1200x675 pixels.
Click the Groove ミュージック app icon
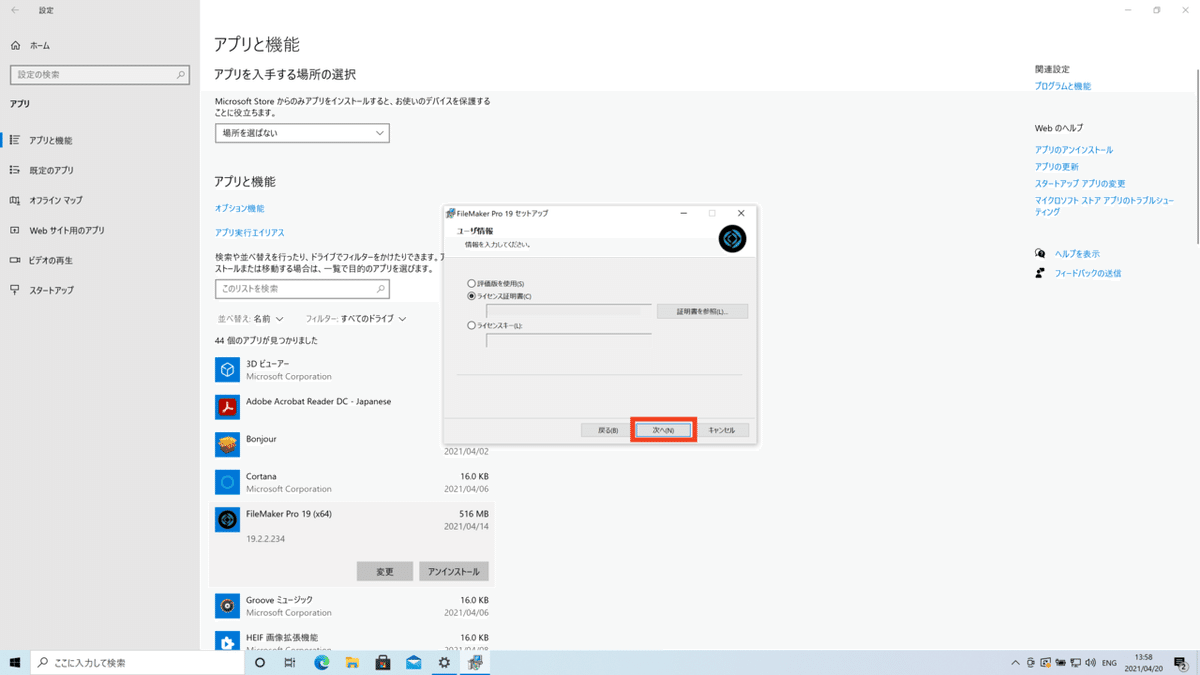coord(227,605)
